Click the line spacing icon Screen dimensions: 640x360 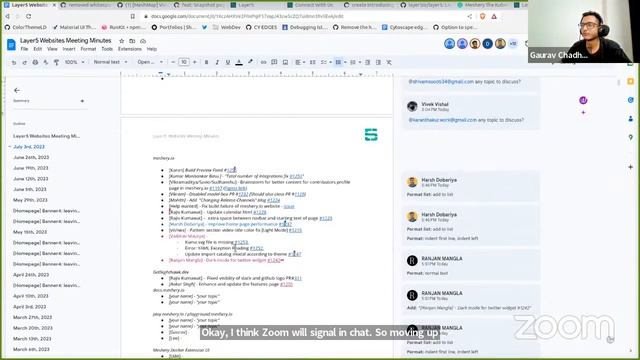click(313, 62)
